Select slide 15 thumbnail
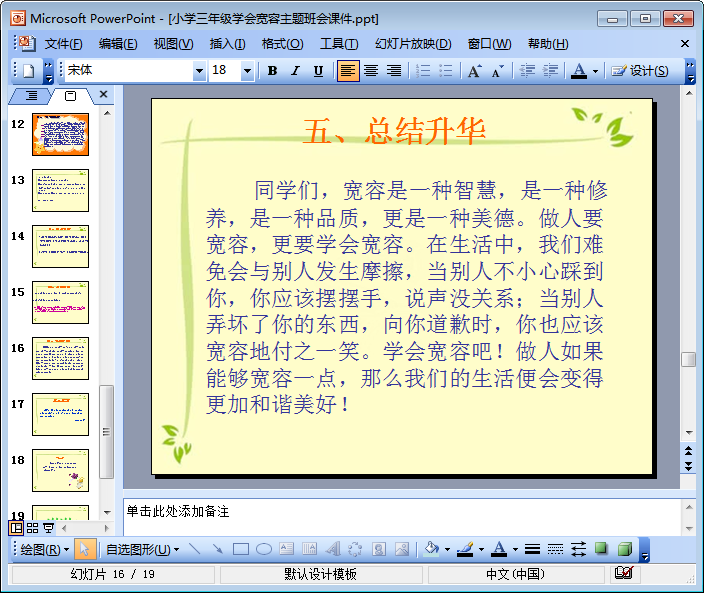 [x=61, y=303]
